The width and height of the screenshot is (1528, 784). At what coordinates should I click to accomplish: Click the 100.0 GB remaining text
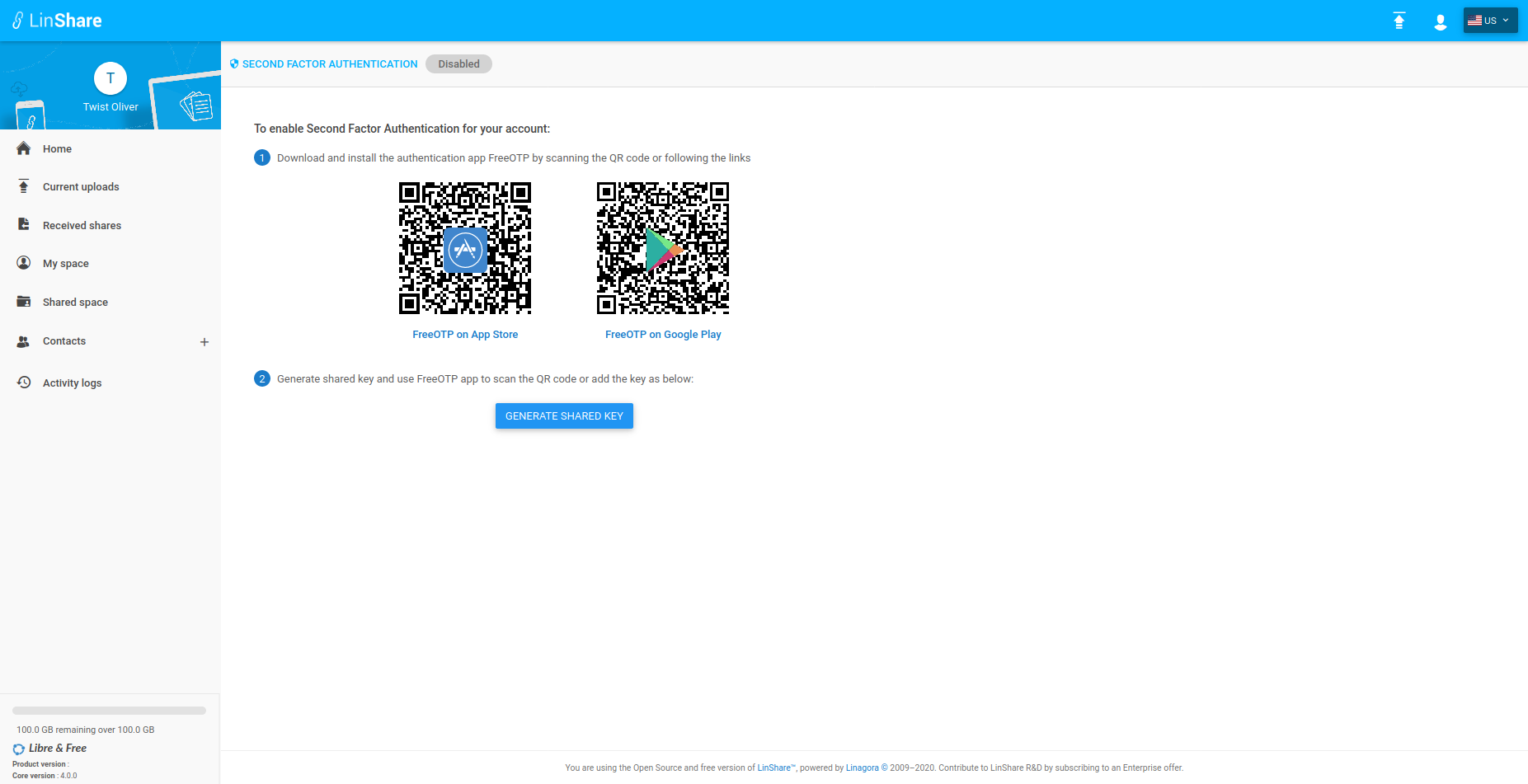point(86,730)
